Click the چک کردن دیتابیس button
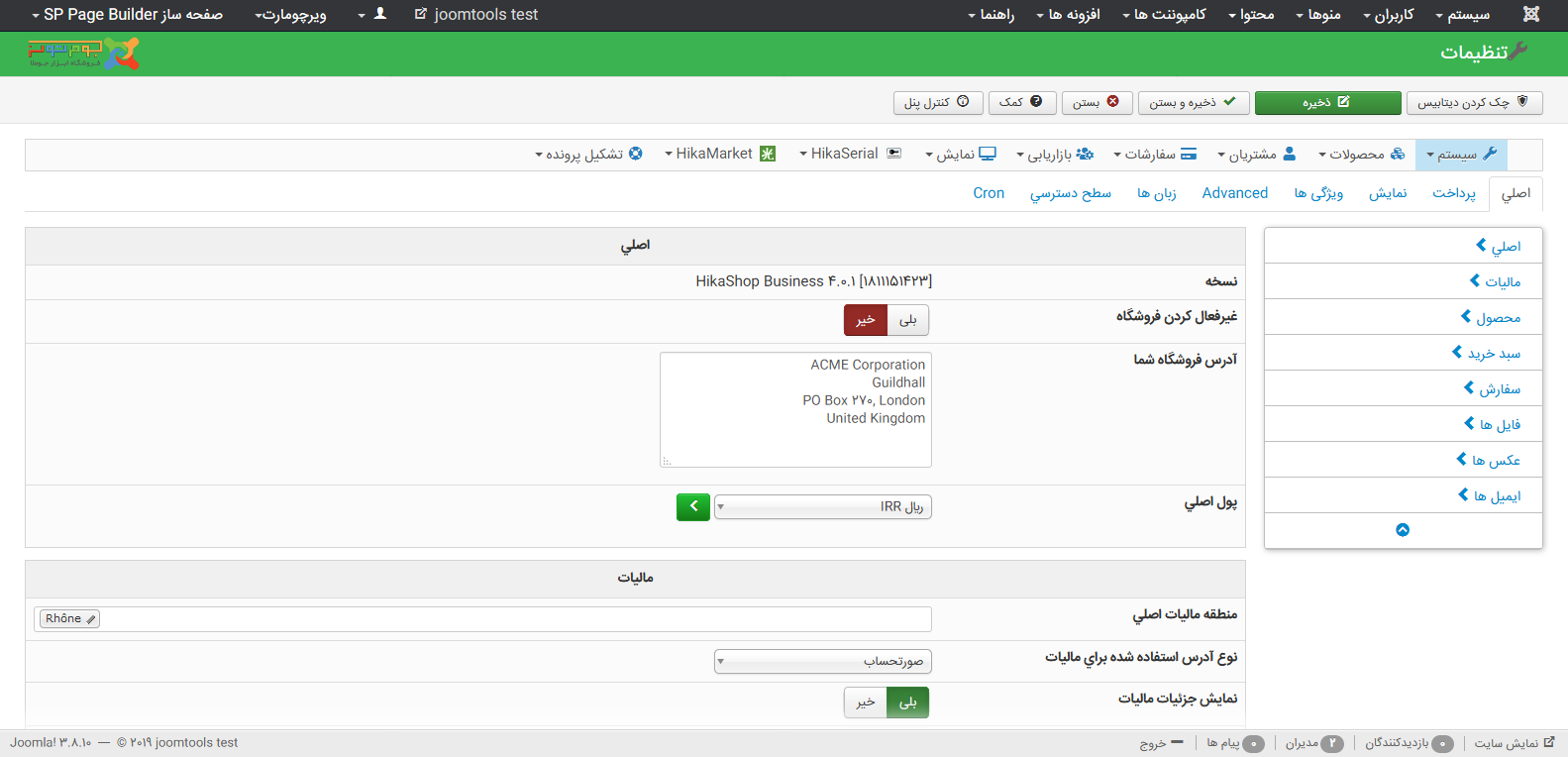Viewport: 1568px width, 757px height. 1474,102
